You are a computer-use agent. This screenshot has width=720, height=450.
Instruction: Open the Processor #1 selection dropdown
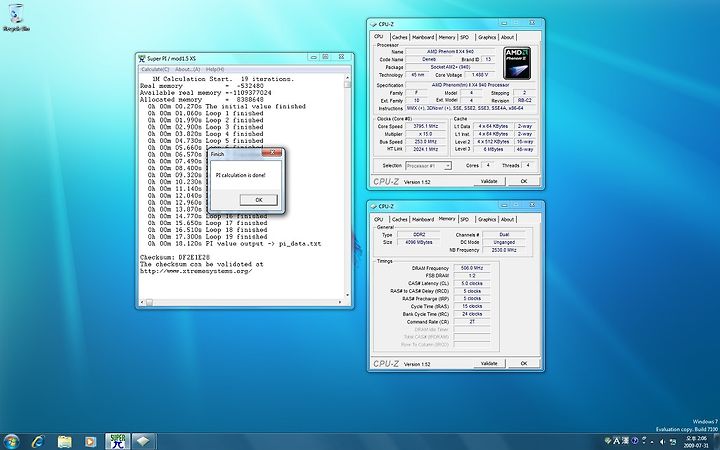point(428,166)
